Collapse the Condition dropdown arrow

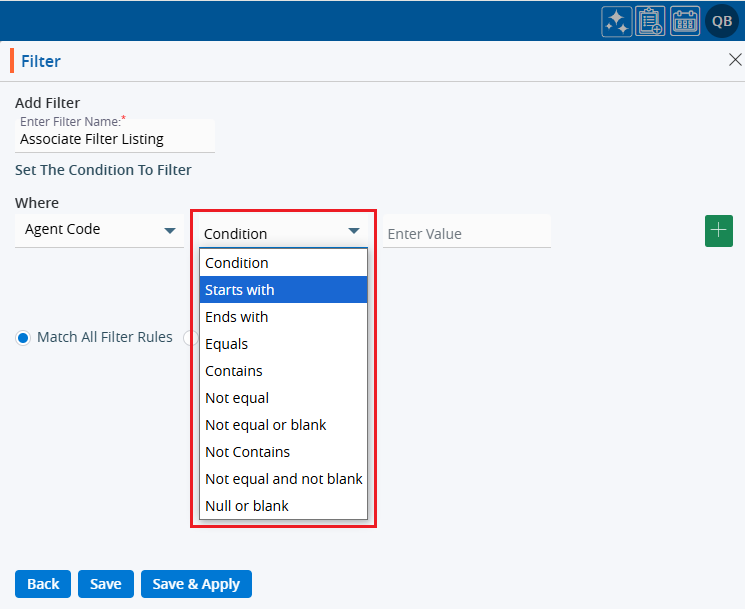click(353, 232)
